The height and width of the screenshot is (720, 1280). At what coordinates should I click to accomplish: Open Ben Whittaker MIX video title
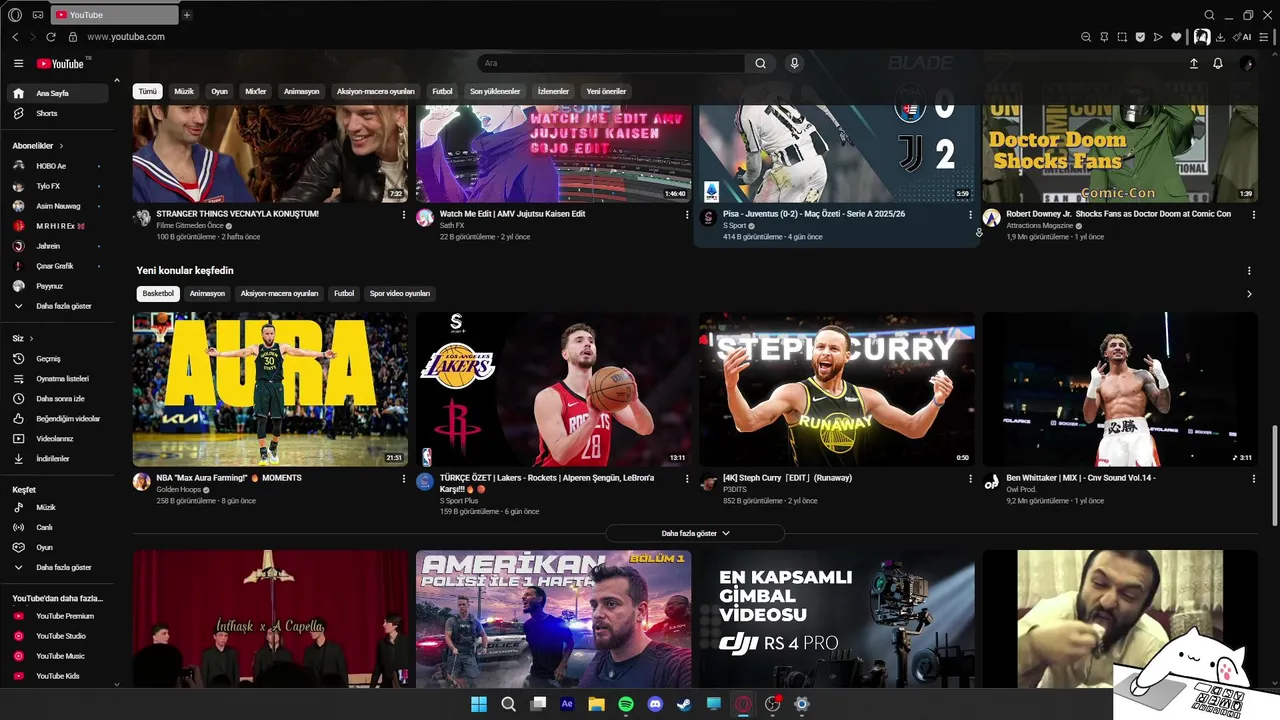pyautogui.click(x=1081, y=478)
